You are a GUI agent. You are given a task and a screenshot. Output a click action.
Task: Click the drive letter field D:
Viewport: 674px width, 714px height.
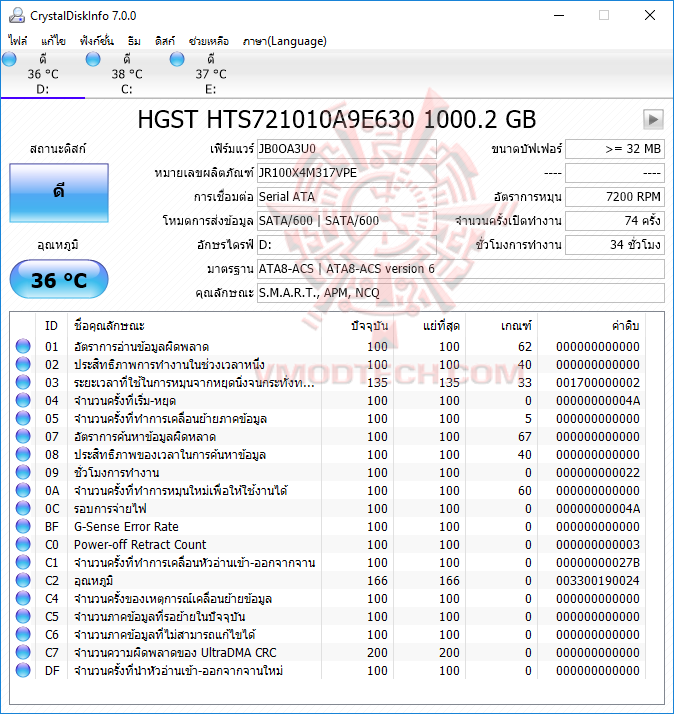347,245
